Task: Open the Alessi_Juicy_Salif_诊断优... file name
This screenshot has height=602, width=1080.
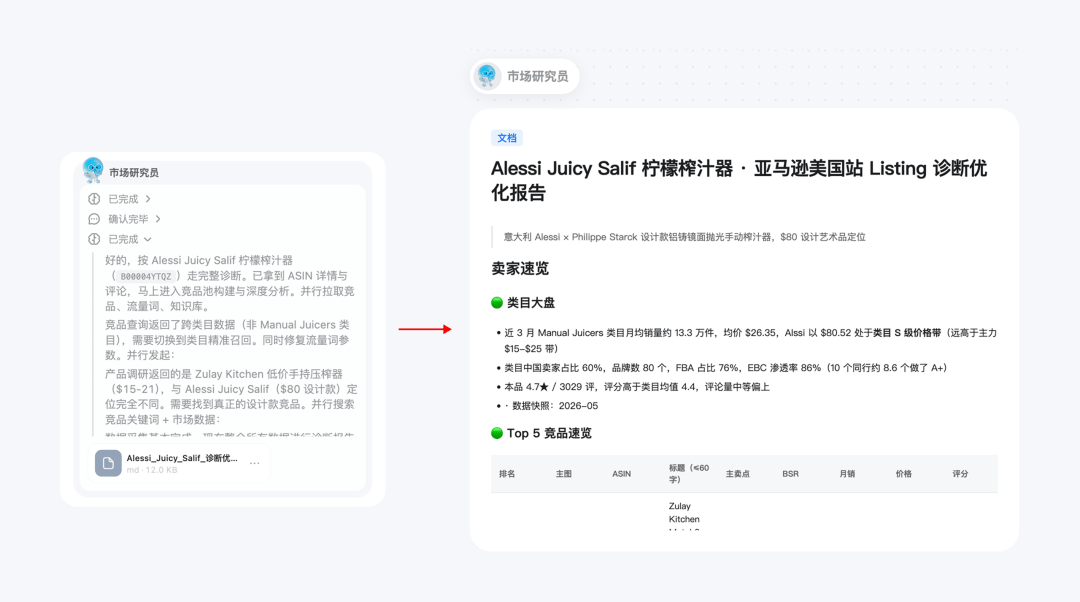Action: [x=182, y=458]
